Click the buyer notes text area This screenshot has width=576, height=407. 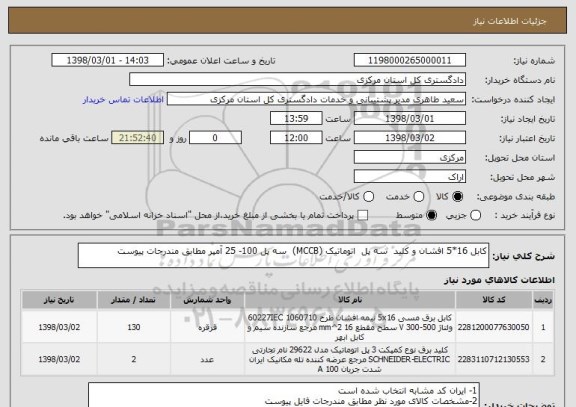tap(285, 395)
